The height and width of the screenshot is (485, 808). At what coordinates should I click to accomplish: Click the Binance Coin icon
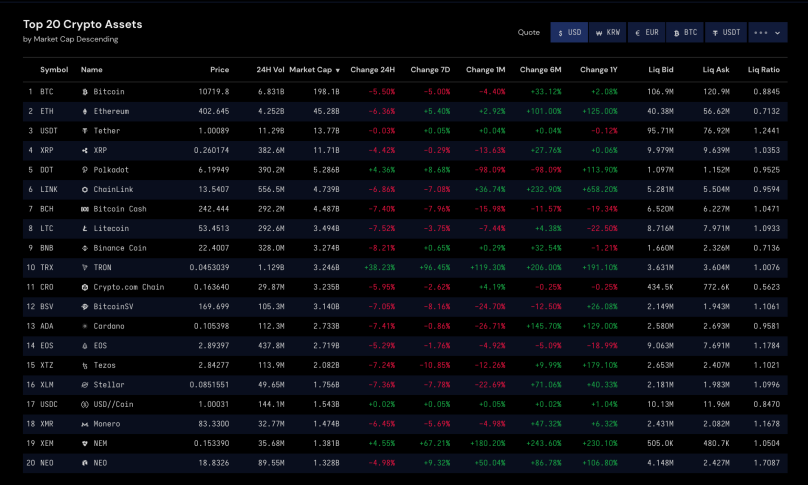(85, 248)
